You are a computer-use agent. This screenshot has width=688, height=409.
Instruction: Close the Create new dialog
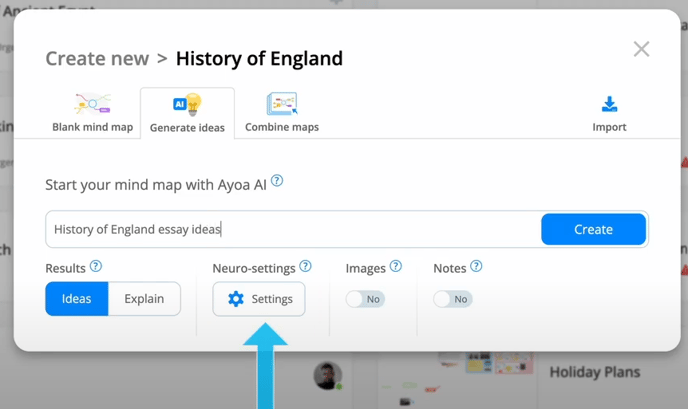pos(641,49)
